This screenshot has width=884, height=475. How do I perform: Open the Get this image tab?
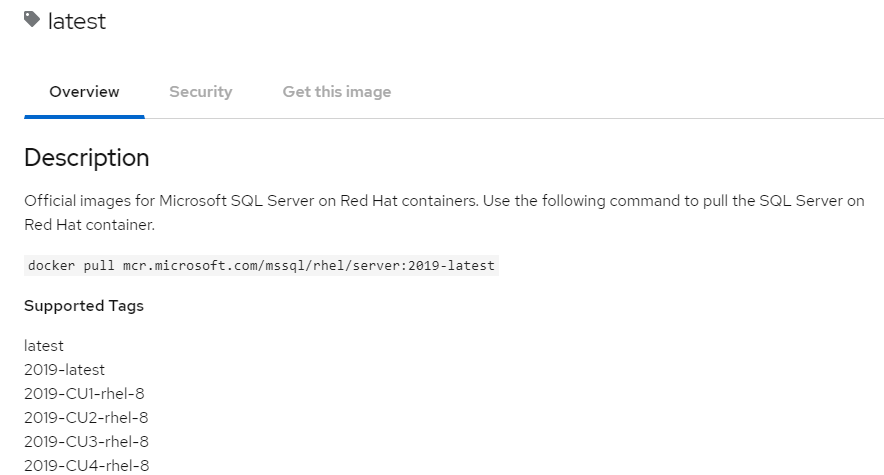tap(337, 92)
